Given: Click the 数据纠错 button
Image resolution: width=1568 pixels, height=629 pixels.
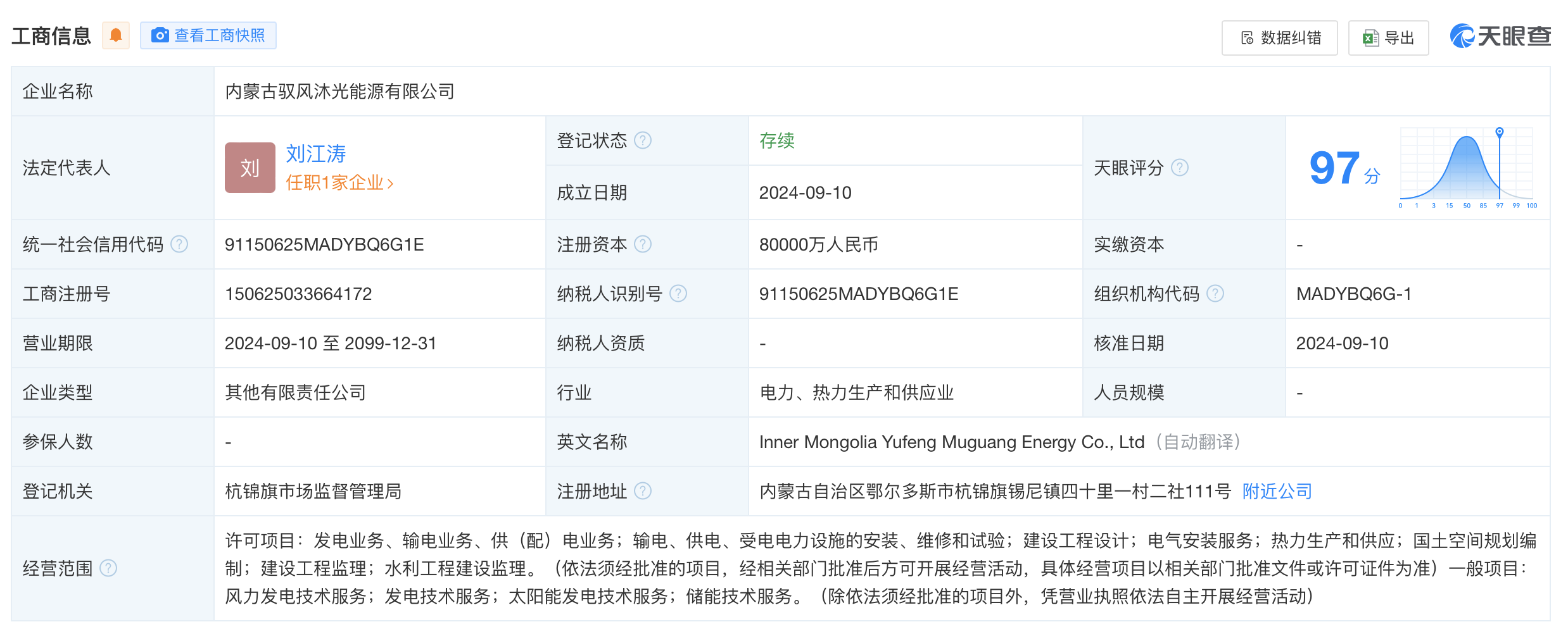Looking at the screenshot, I should pyautogui.click(x=1279, y=38).
